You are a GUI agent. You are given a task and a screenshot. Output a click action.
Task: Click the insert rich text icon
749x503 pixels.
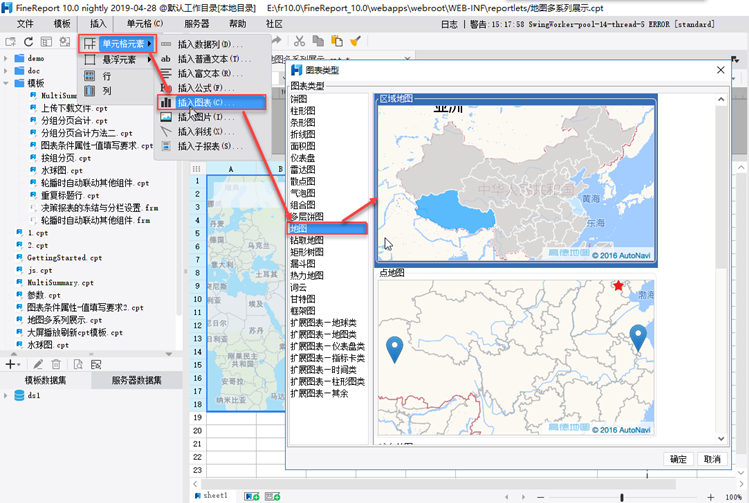[x=166, y=73]
